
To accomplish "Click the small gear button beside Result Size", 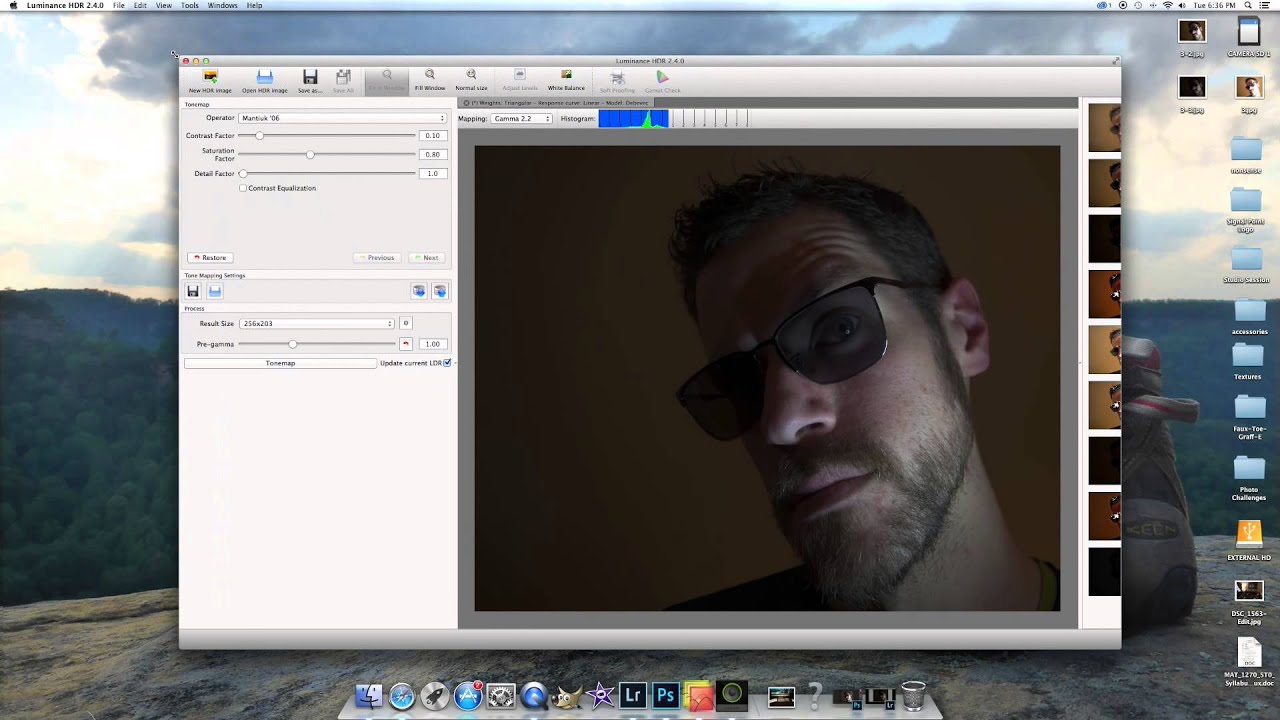I will coord(405,323).
